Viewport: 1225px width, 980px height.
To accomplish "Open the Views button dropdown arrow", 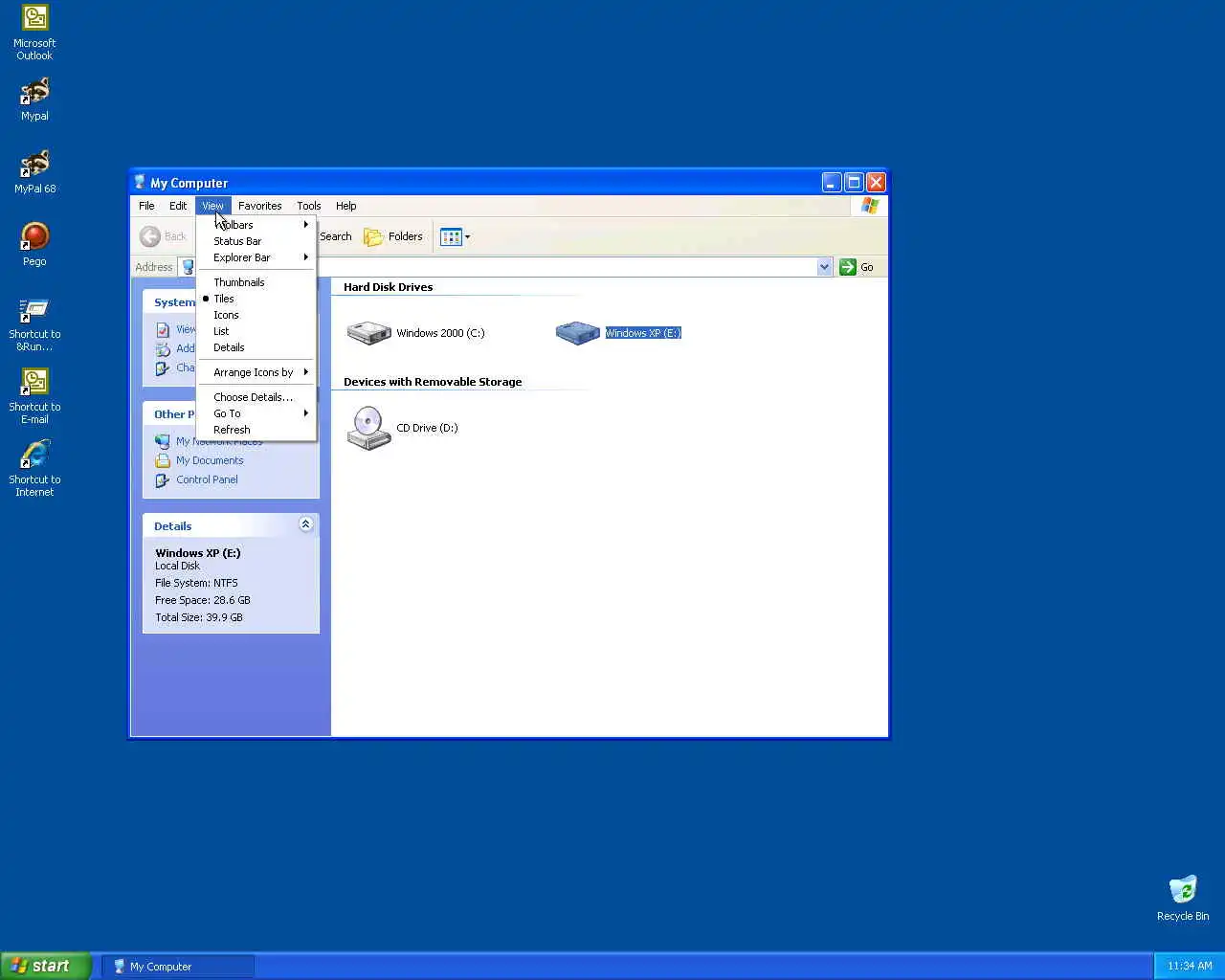I will [467, 236].
